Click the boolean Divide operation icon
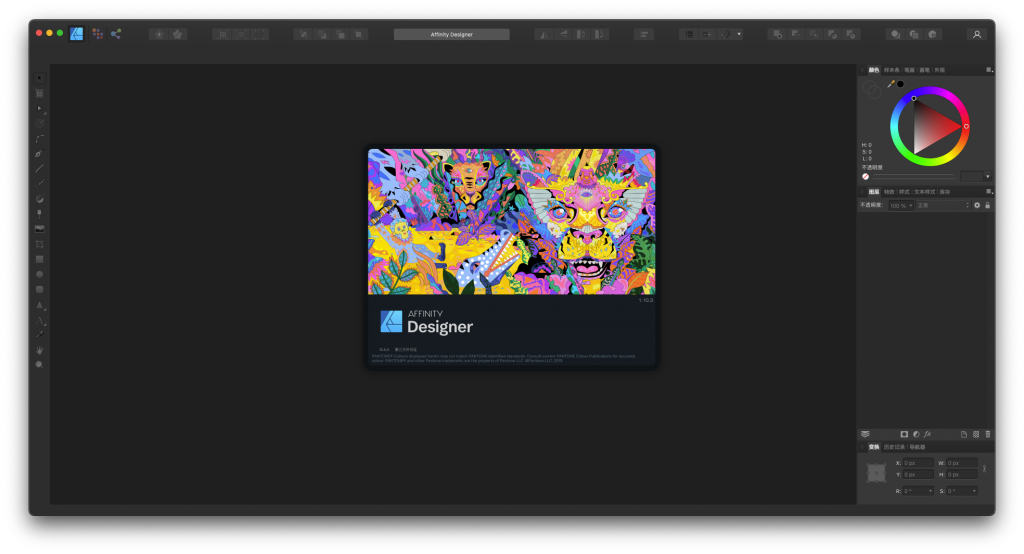Screen dimensions: 1024x554 (x=850, y=34)
